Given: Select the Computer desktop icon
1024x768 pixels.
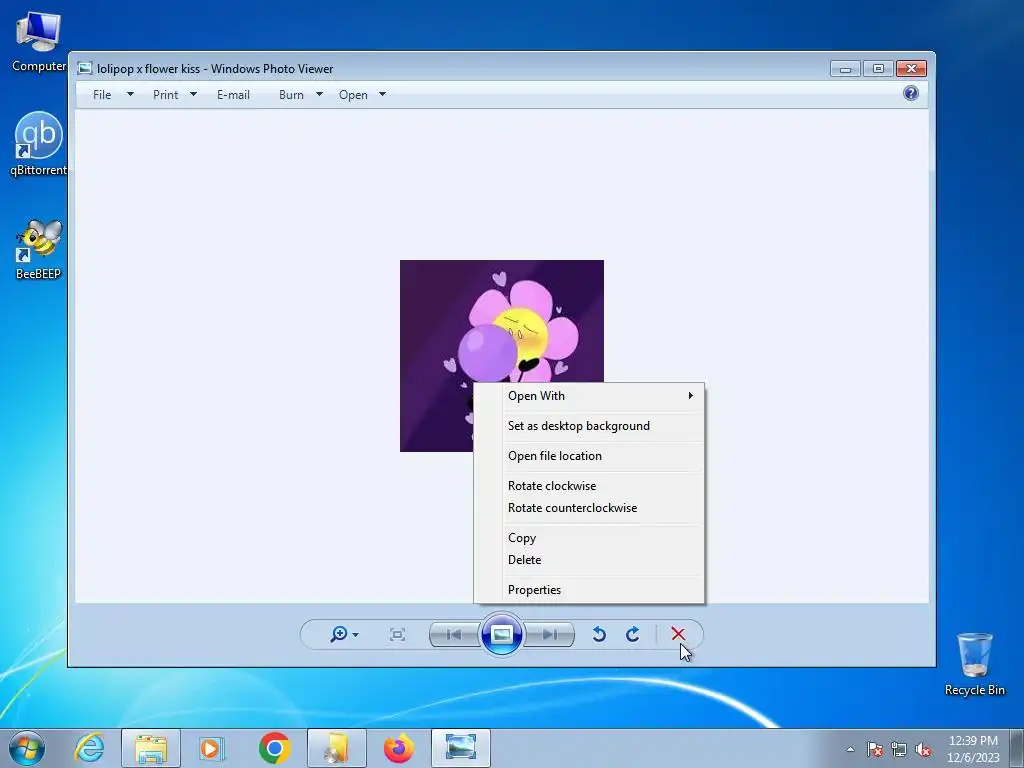Looking at the screenshot, I should point(39,42).
